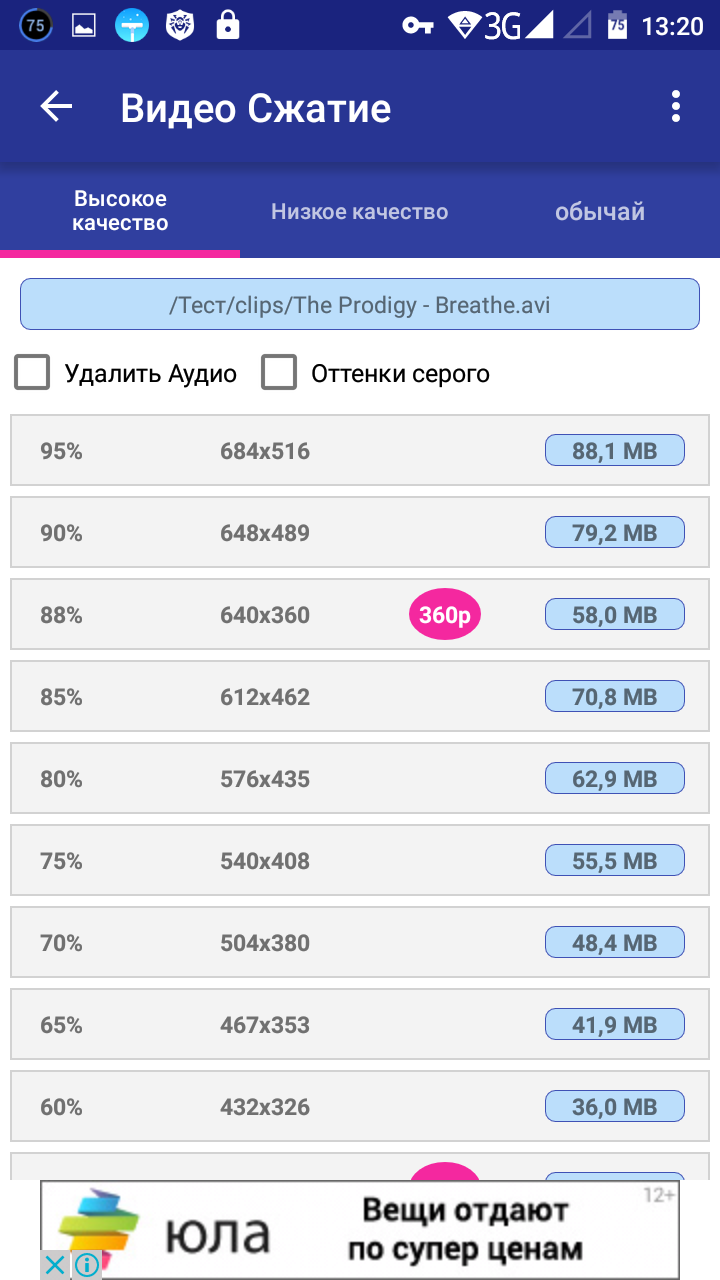720x1280 pixels.
Task: Open the three-dot overflow menu
Action: (x=676, y=107)
